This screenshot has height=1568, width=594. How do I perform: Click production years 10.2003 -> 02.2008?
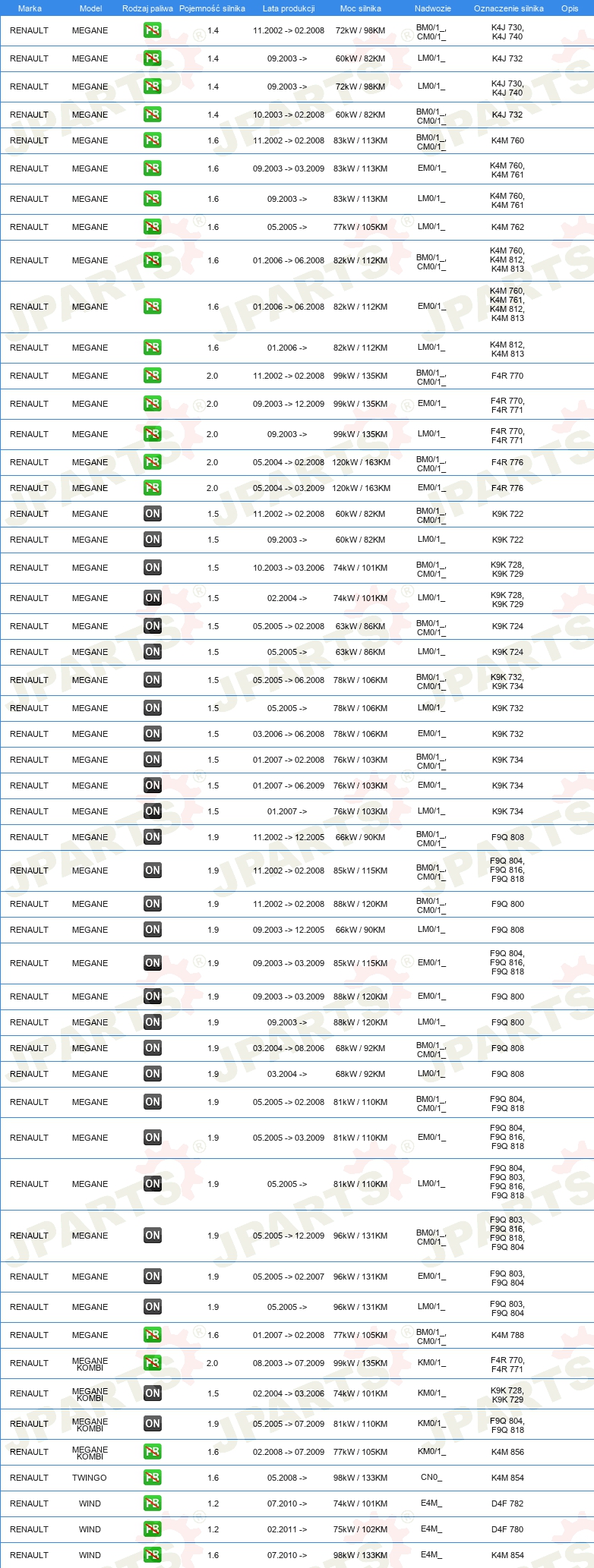[289, 115]
